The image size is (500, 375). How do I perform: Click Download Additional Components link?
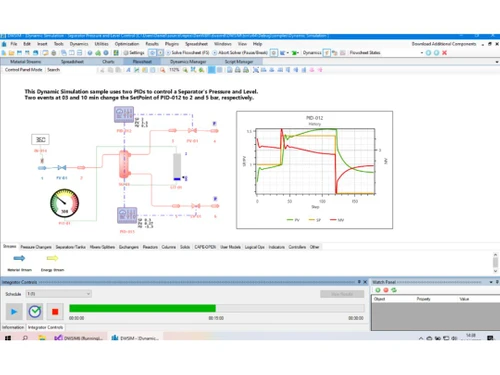(444, 44)
